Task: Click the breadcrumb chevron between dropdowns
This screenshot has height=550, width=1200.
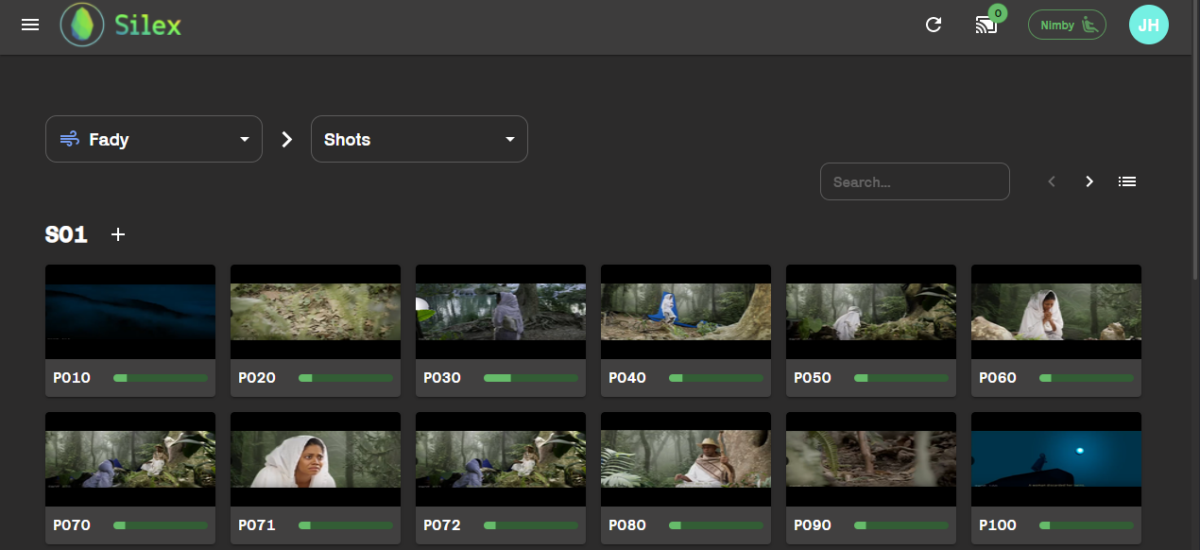Action: (287, 139)
